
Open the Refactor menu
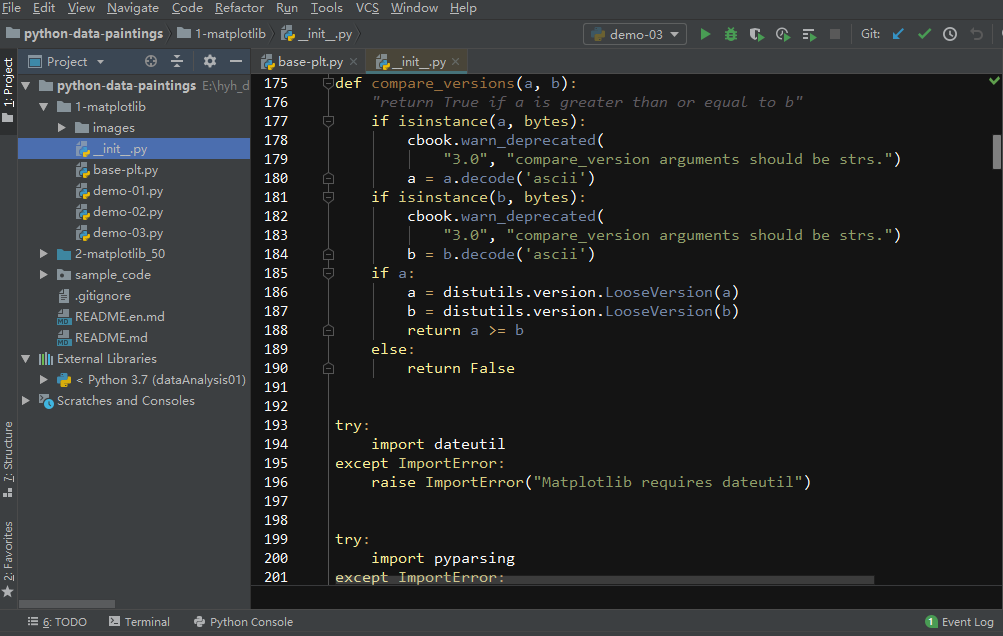coord(239,8)
